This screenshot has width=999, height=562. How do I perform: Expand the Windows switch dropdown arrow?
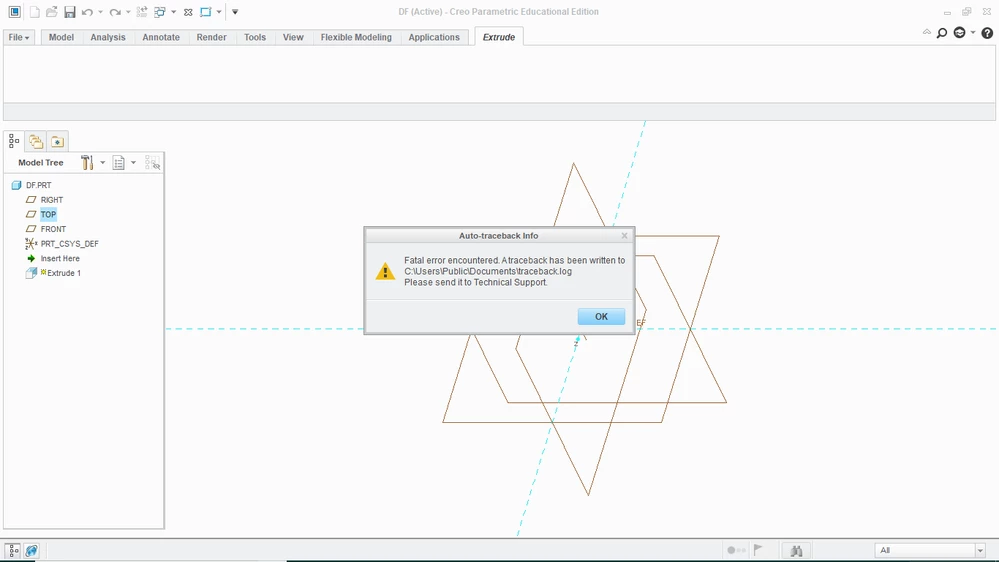pyautogui.click(x=173, y=11)
